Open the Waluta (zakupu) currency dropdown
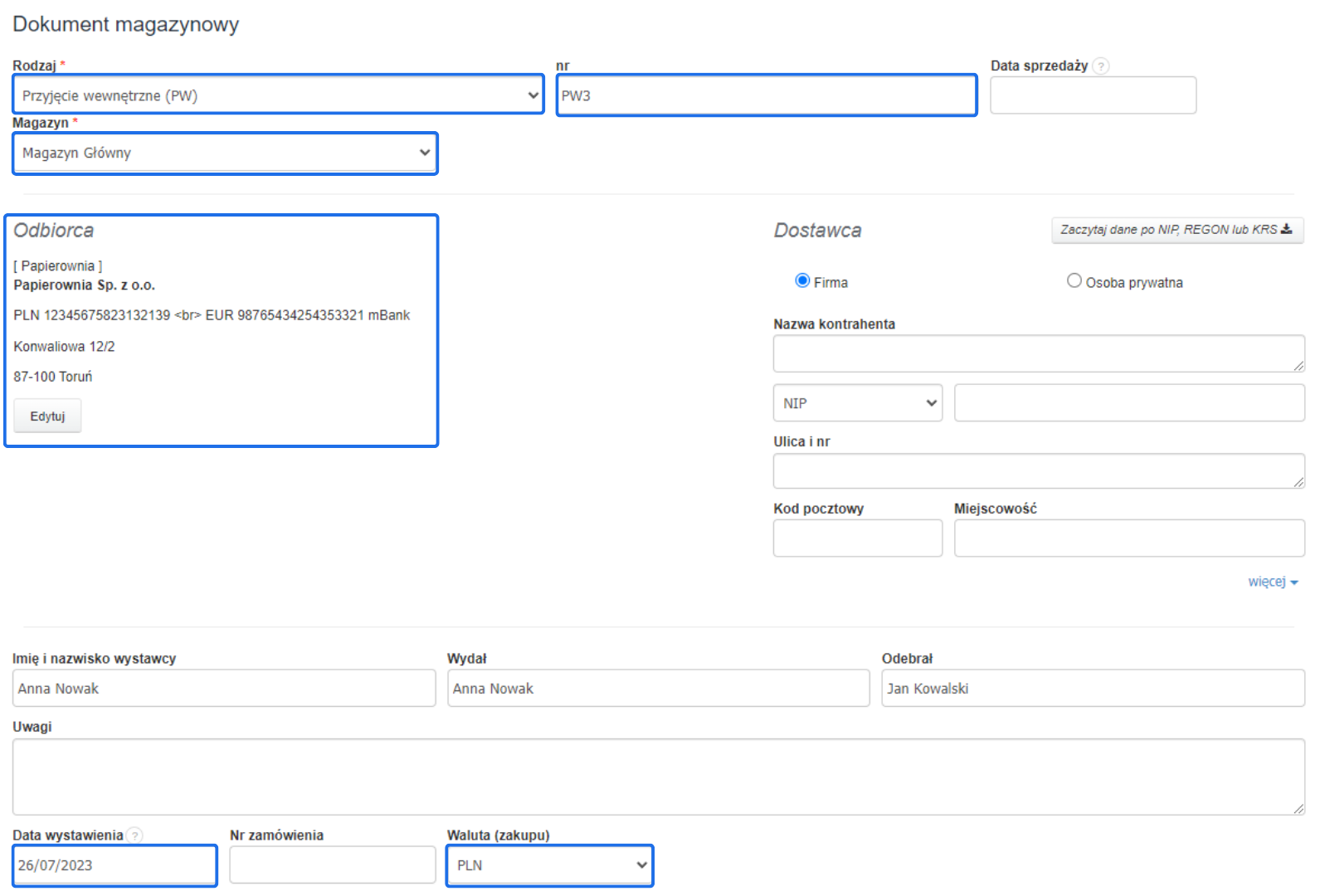The width and height of the screenshot is (1320, 896). coord(549,865)
